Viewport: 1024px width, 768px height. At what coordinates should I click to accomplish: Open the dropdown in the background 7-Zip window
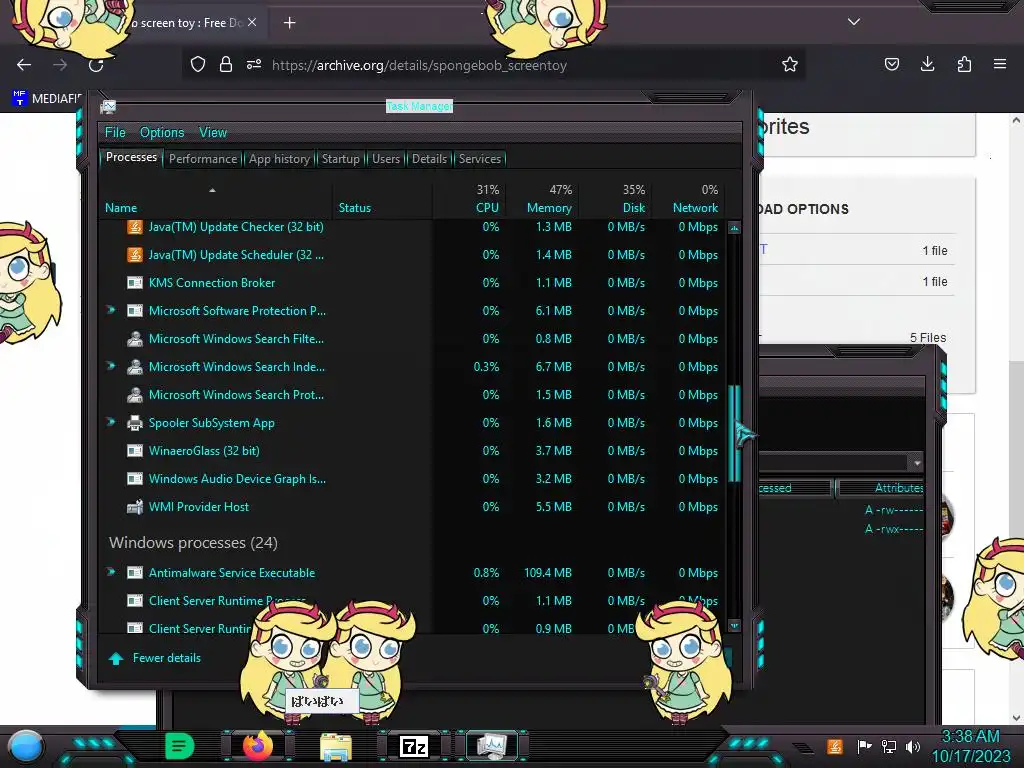click(x=917, y=463)
